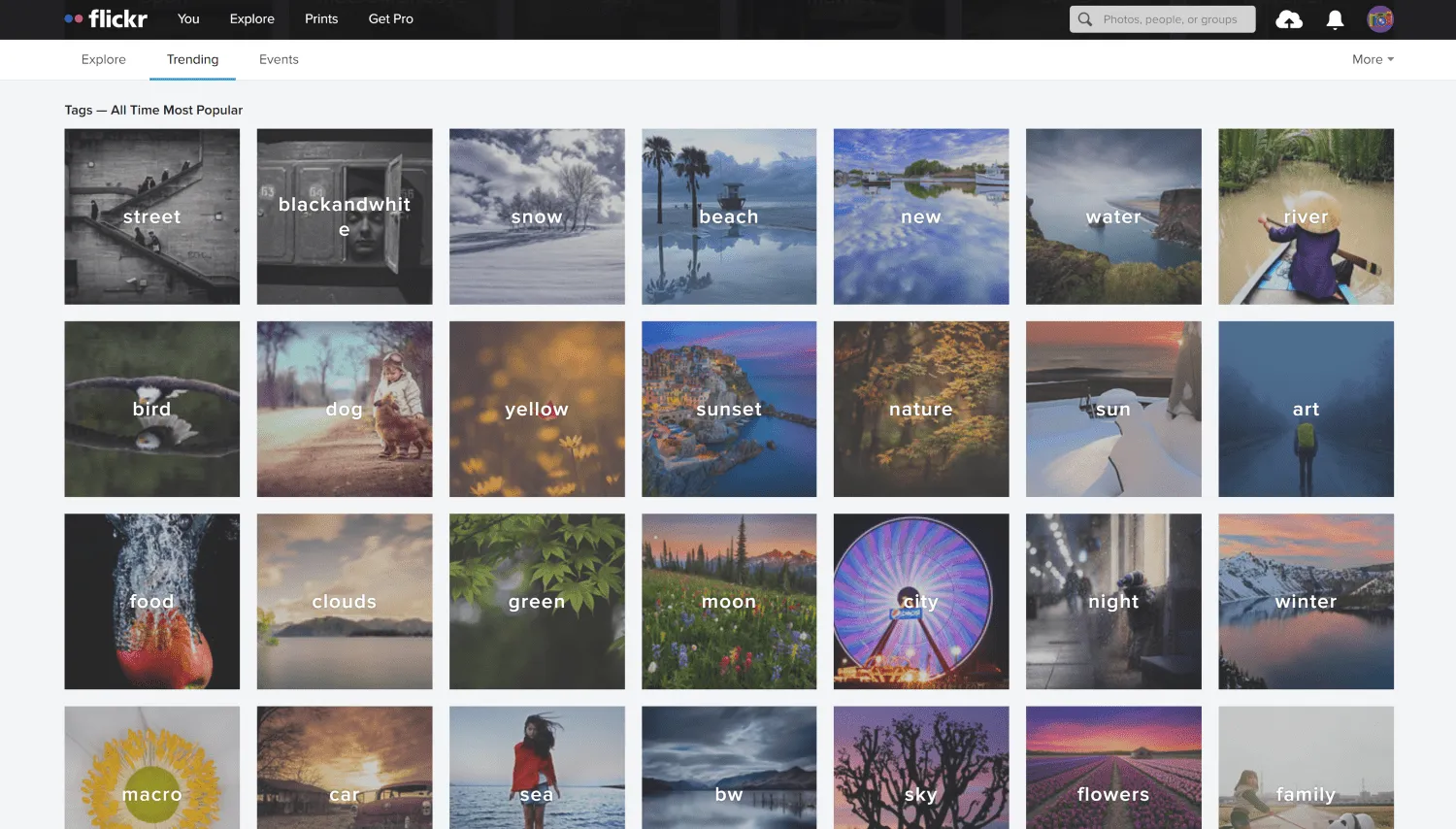The width and height of the screenshot is (1456, 829).
Task: Click the Get Pro link
Action: coord(390,18)
